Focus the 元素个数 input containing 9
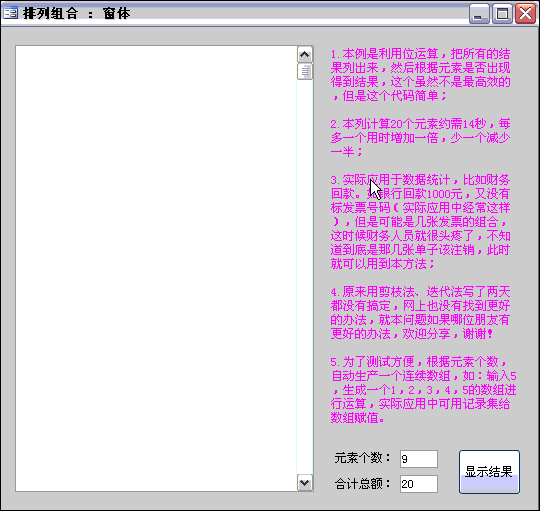Image resolution: width=540 pixels, height=511 pixels. click(x=419, y=459)
